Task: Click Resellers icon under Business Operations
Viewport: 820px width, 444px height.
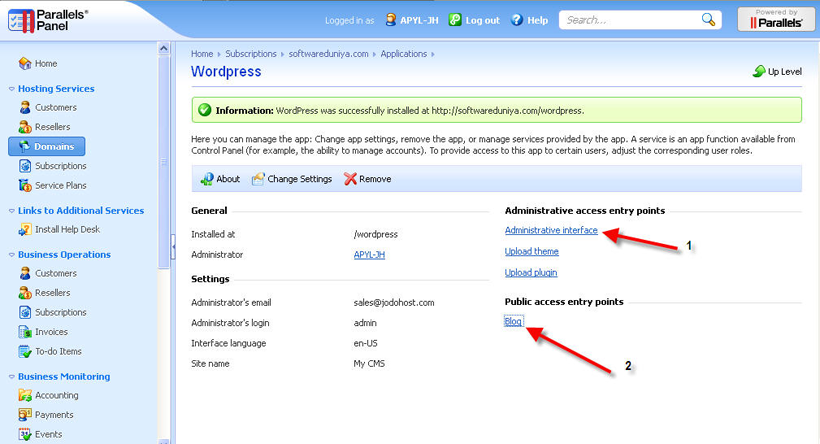Action: (25, 292)
